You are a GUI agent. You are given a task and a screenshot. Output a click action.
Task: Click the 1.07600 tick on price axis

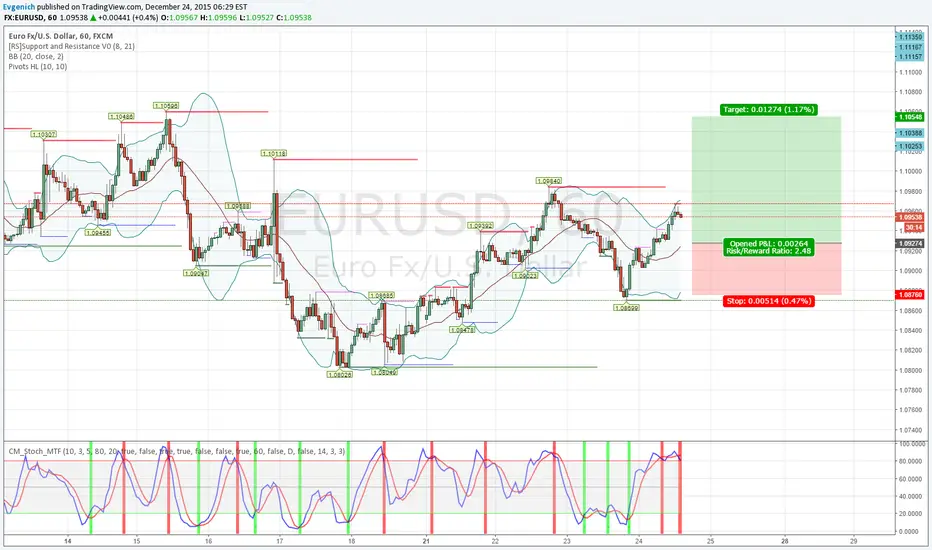(911, 410)
